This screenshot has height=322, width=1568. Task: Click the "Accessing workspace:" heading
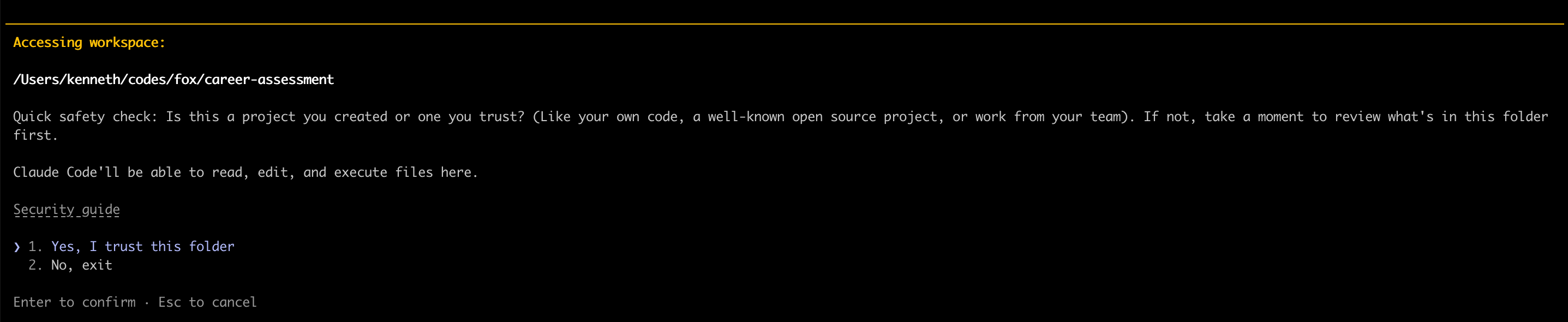[x=89, y=43]
